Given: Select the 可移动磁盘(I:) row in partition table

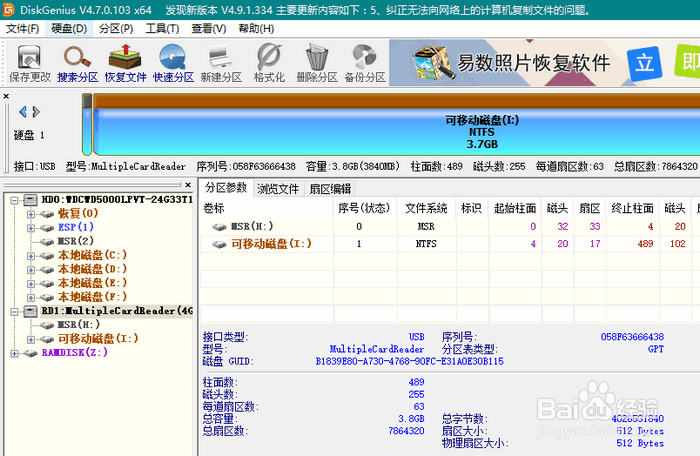Looking at the screenshot, I should tap(450, 244).
